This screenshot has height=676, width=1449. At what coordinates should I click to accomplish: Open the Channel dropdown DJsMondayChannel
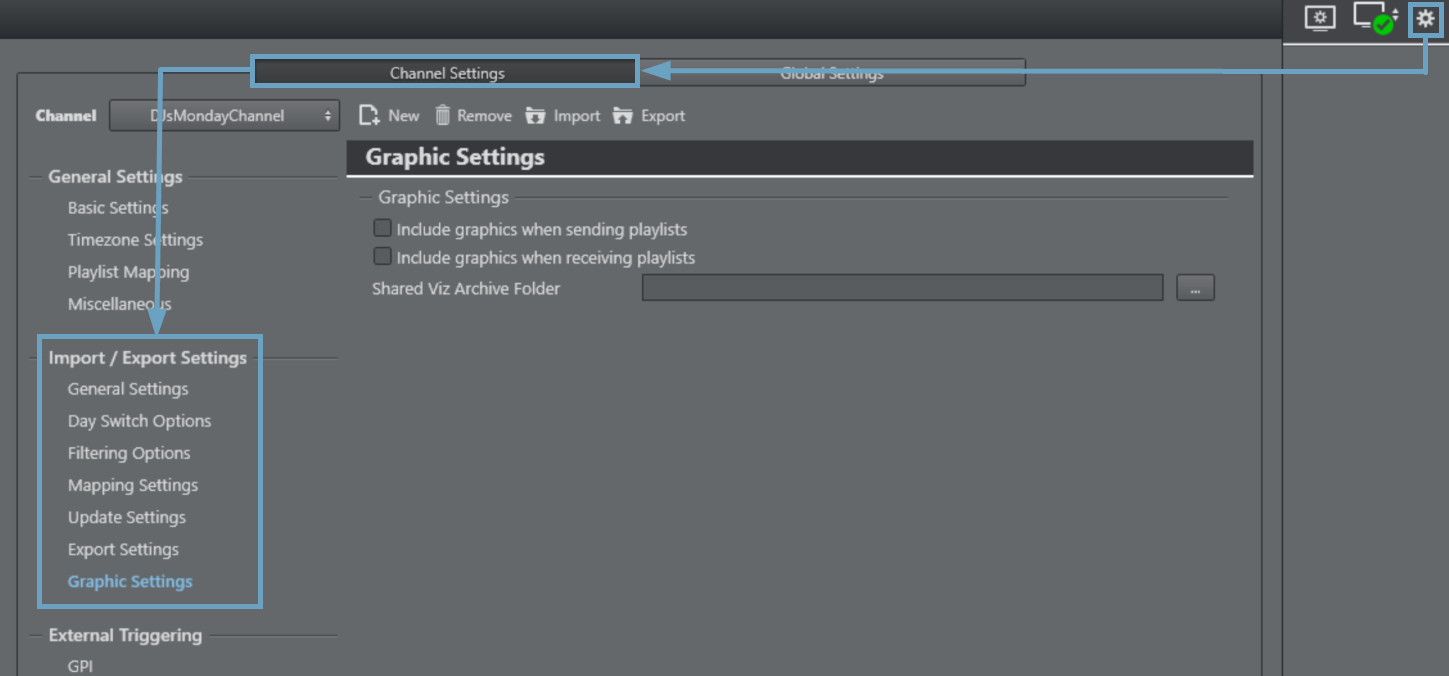[224, 116]
